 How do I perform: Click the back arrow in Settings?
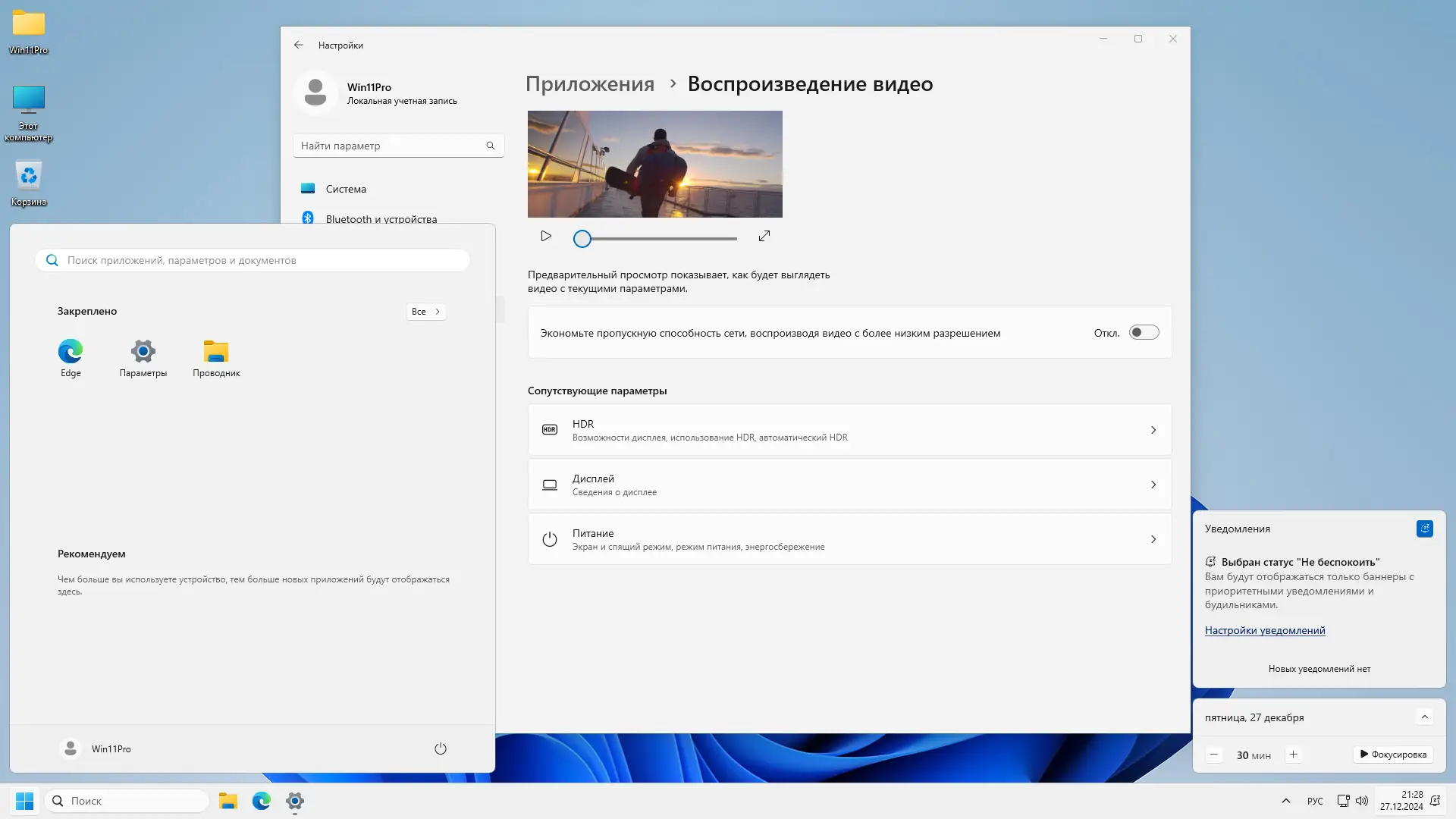(x=299, y=45)
